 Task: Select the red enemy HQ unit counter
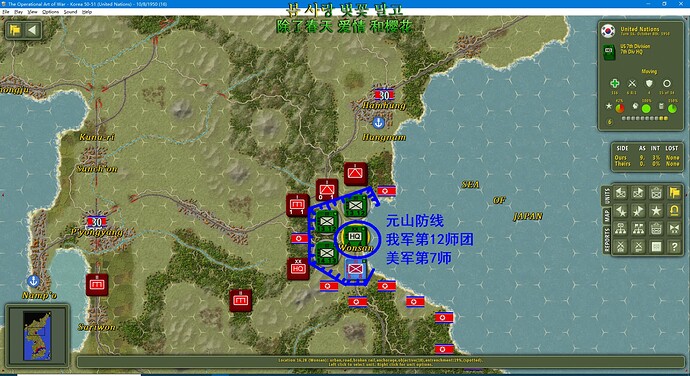[298, 268]
